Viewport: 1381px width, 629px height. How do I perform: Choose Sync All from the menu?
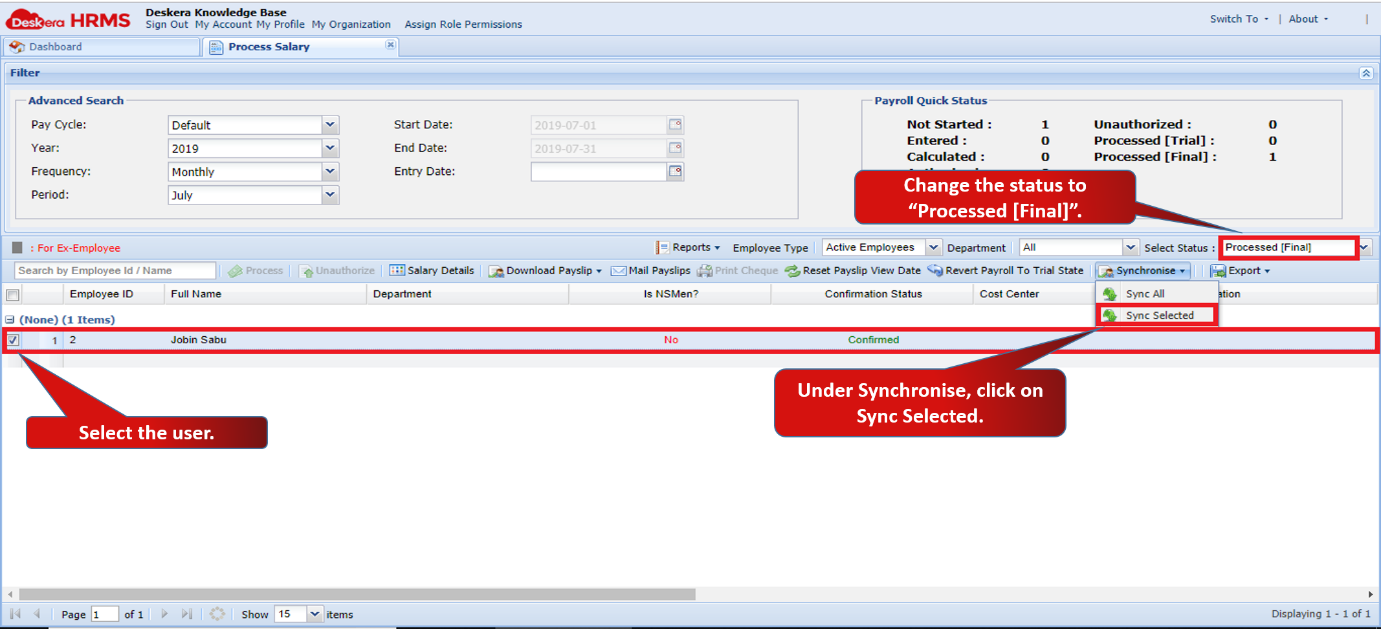pyautogui.click(x=1157, y=294)
